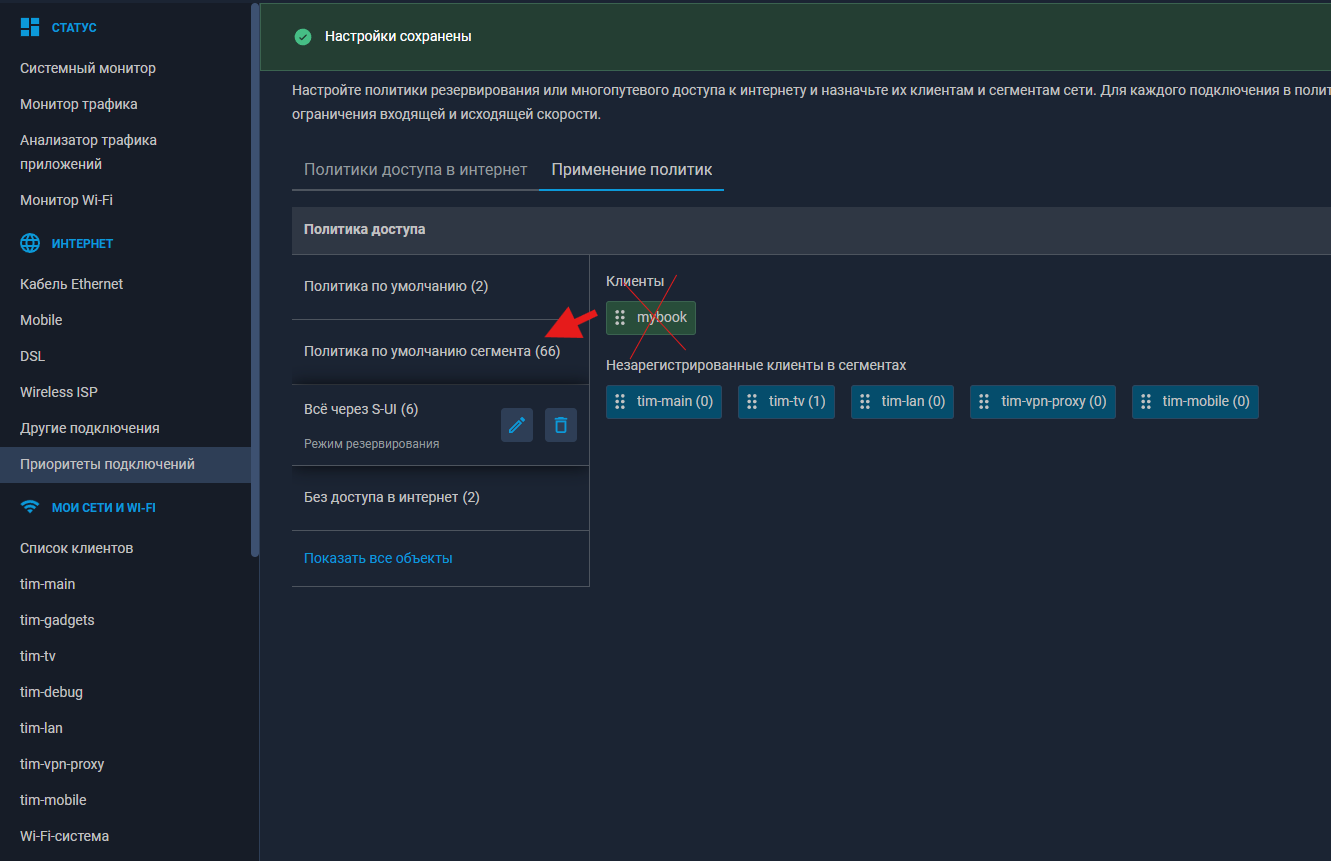1331x861 pixels.
Task: Open Список клиентов page
Action: coord(77,548)
